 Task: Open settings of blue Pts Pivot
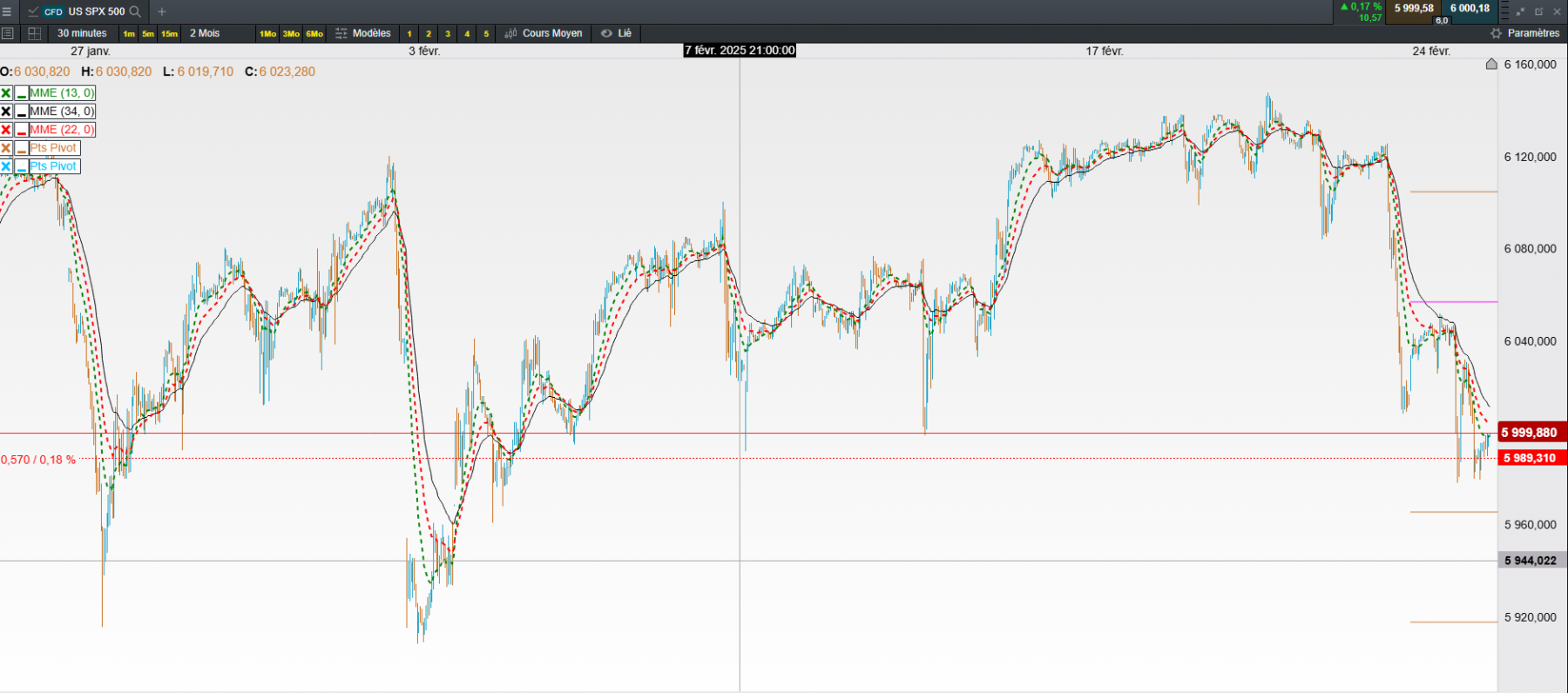pos(54,166)
